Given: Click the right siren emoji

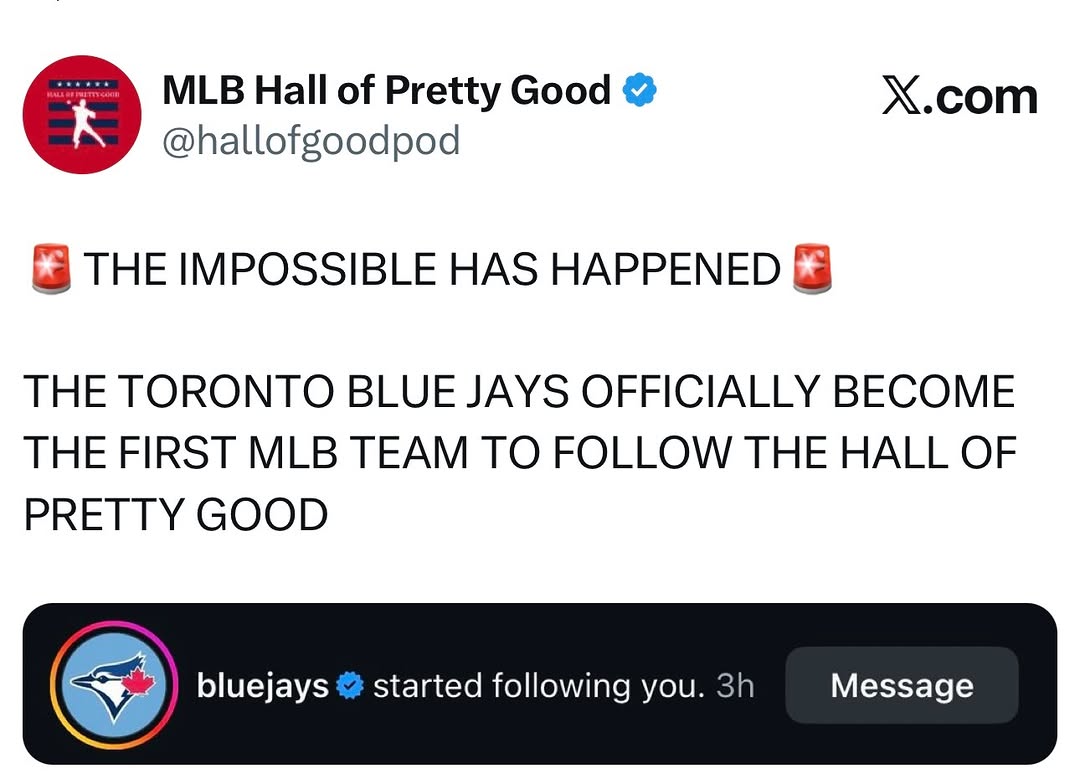Looking at the screenshot, I should click(x=813, y=268).
